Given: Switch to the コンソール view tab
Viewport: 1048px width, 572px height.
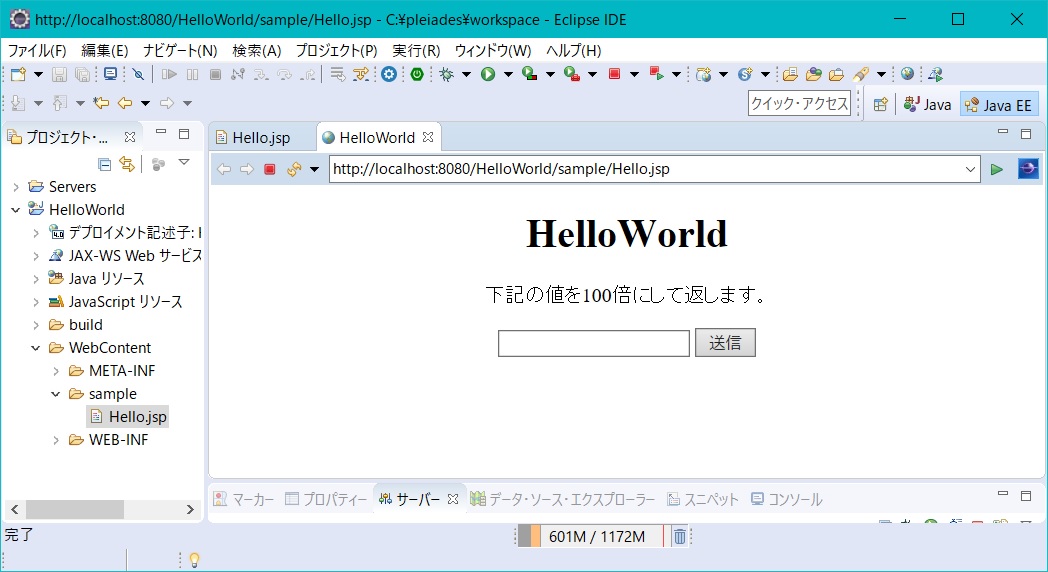Looking at the screenshot, I should click(787, 499).
